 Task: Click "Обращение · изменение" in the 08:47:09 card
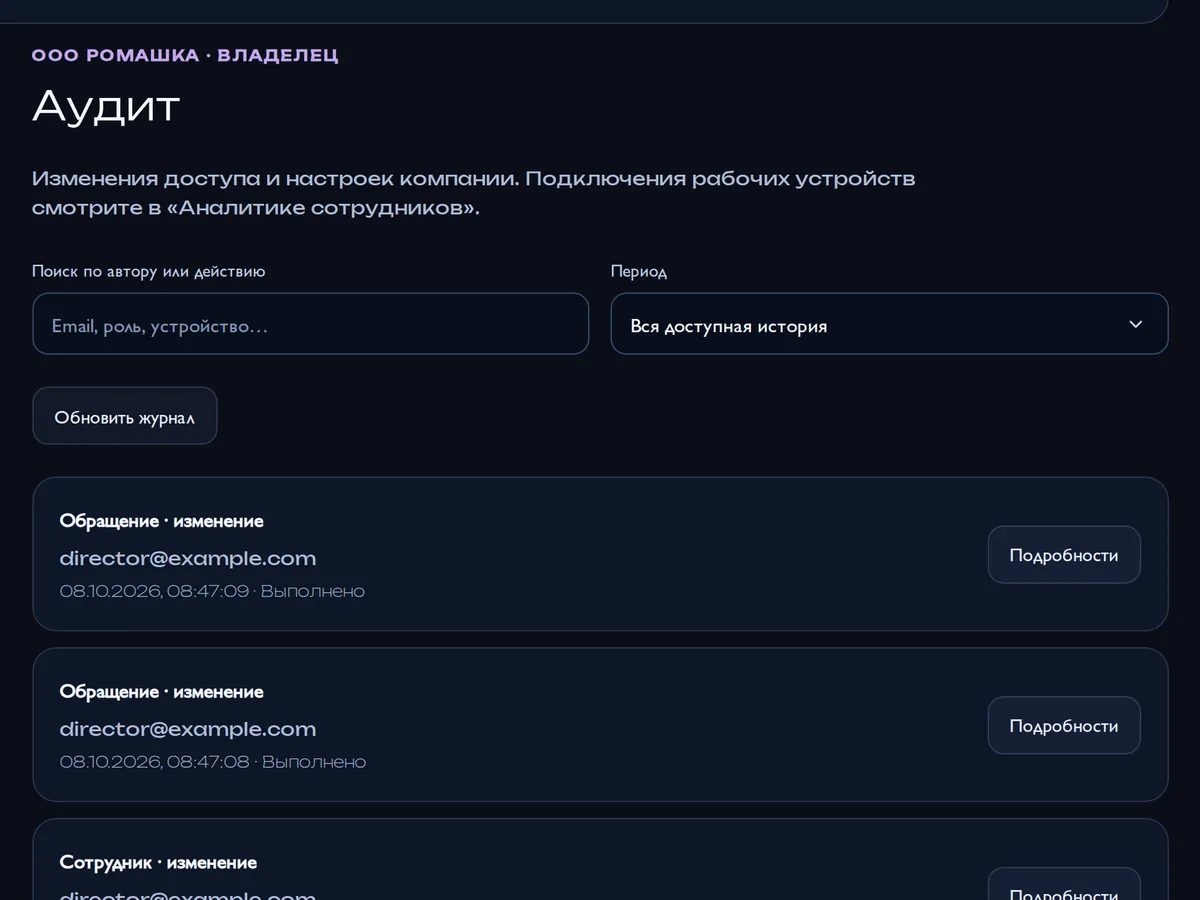tap(162, 521)
